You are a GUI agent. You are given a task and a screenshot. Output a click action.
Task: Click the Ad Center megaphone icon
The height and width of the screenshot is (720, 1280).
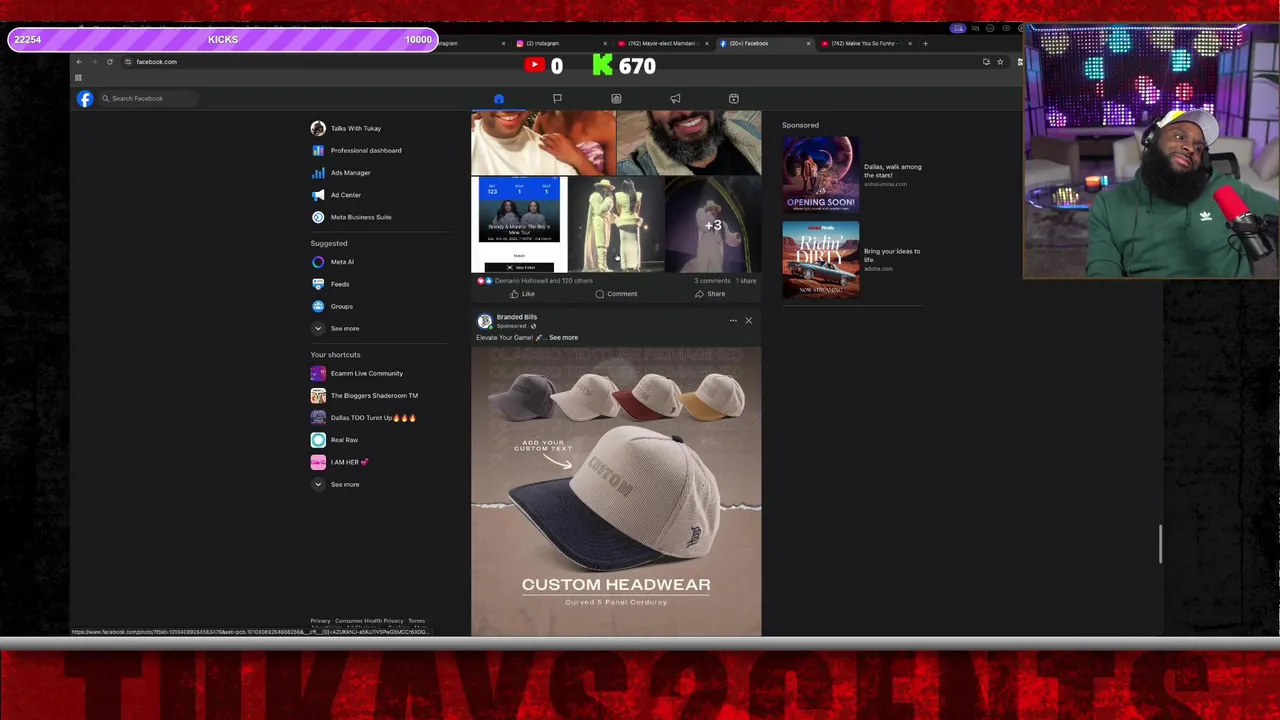(x=318, y=195)
